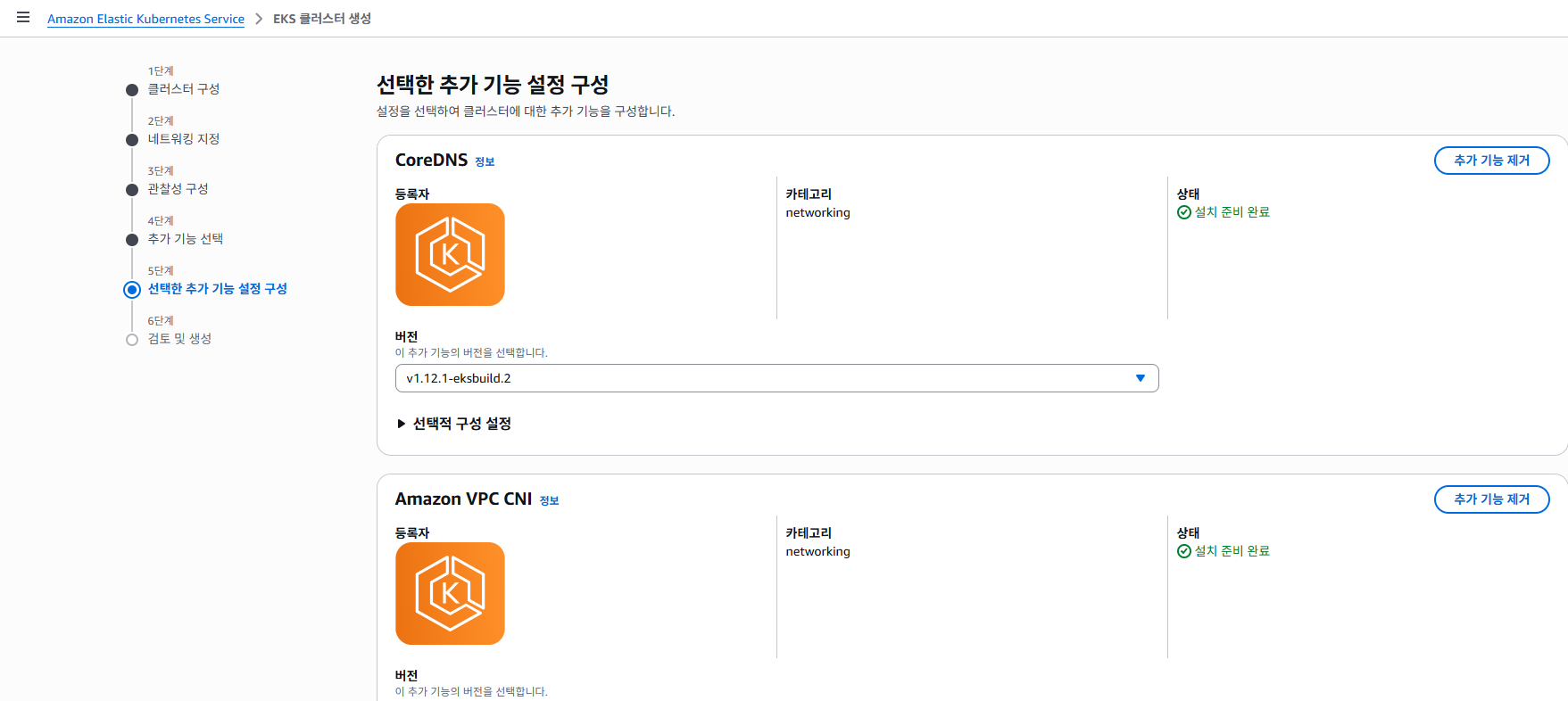Viewport: 1568px width, 701px height.
Task: Open Amazon Elastic Kubernetes Service breadcrumb link
Action: pos(145,19)
